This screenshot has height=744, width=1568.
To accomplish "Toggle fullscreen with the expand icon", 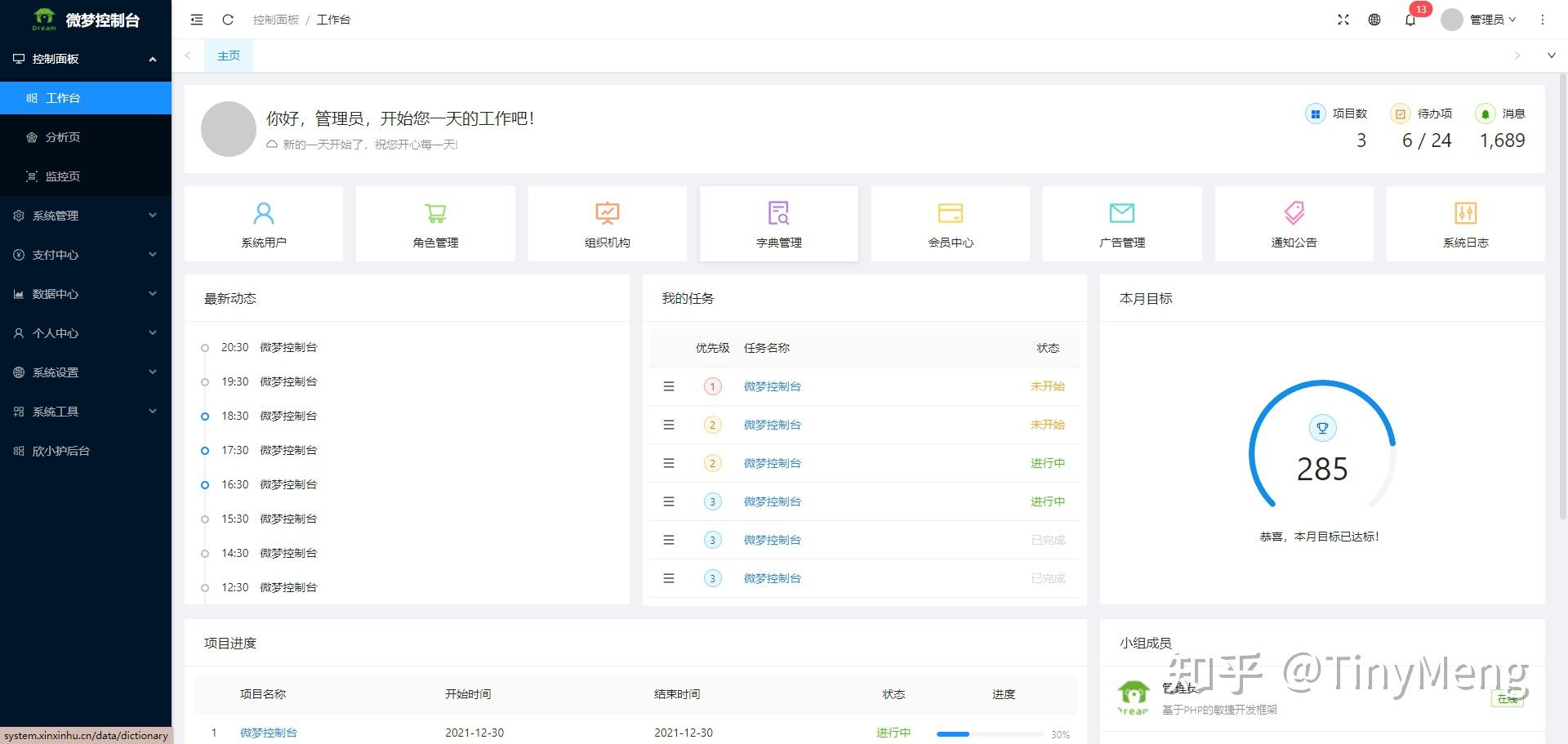I will (x=1343, y=20).
